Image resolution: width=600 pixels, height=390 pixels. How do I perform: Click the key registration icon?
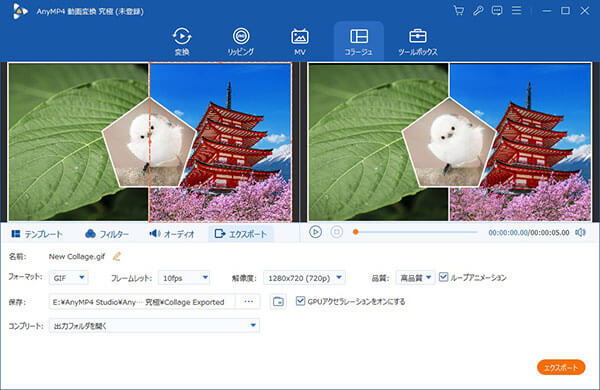[x=478, y=11]
